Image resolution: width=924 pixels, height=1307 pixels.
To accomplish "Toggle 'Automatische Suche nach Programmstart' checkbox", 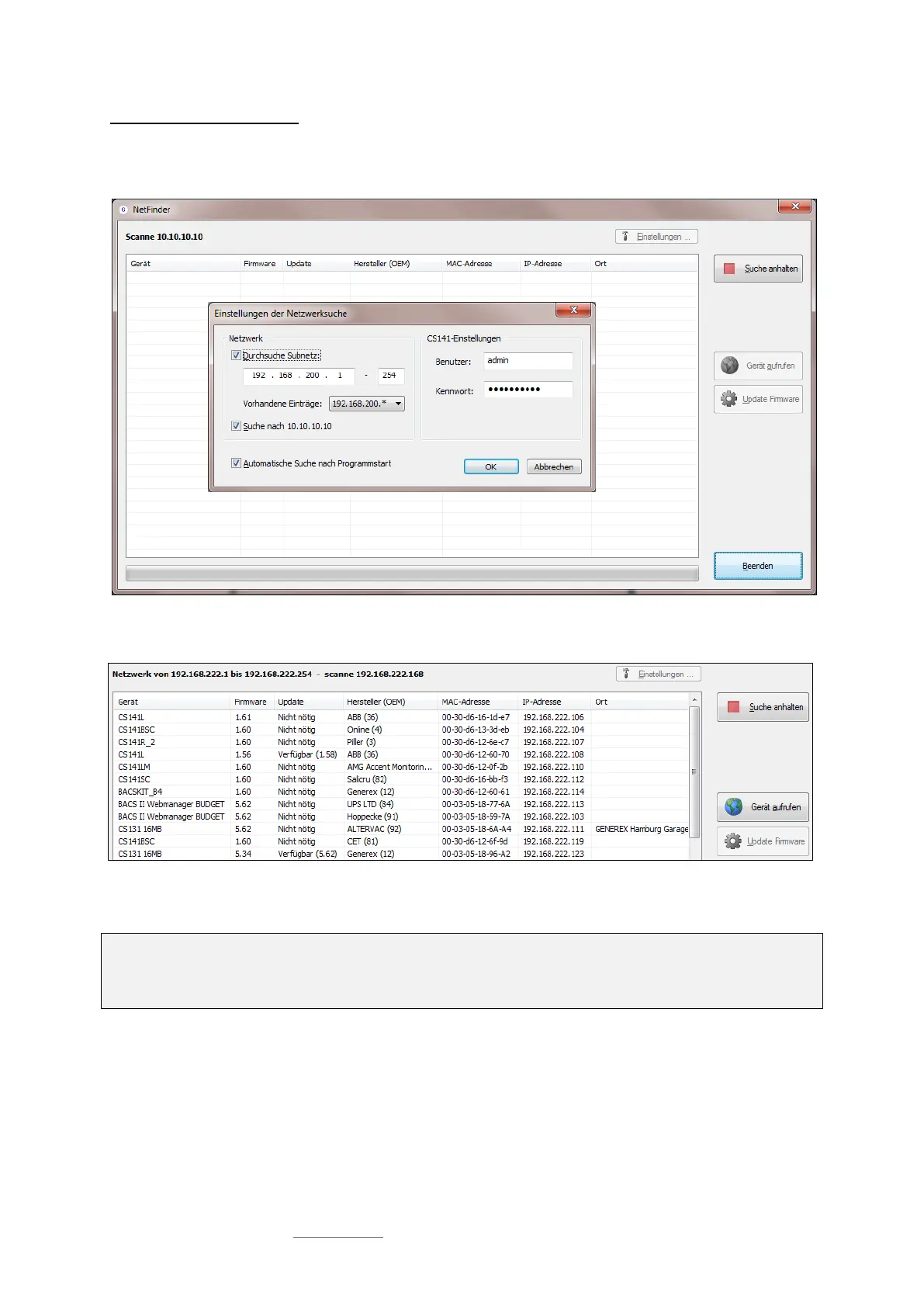I will coord(236,463).
